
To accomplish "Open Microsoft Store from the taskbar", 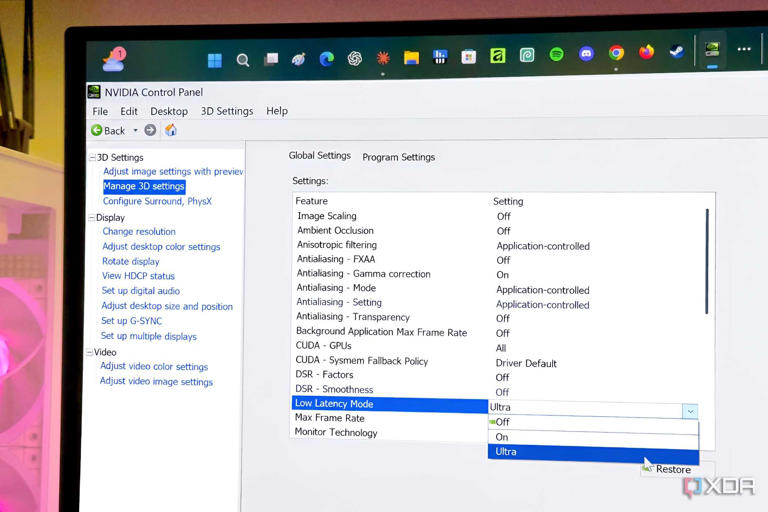I will click(x=469, y=57).
